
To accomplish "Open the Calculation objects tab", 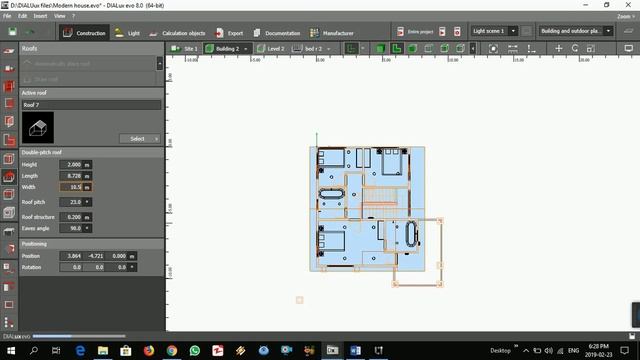I will point(177,33).
